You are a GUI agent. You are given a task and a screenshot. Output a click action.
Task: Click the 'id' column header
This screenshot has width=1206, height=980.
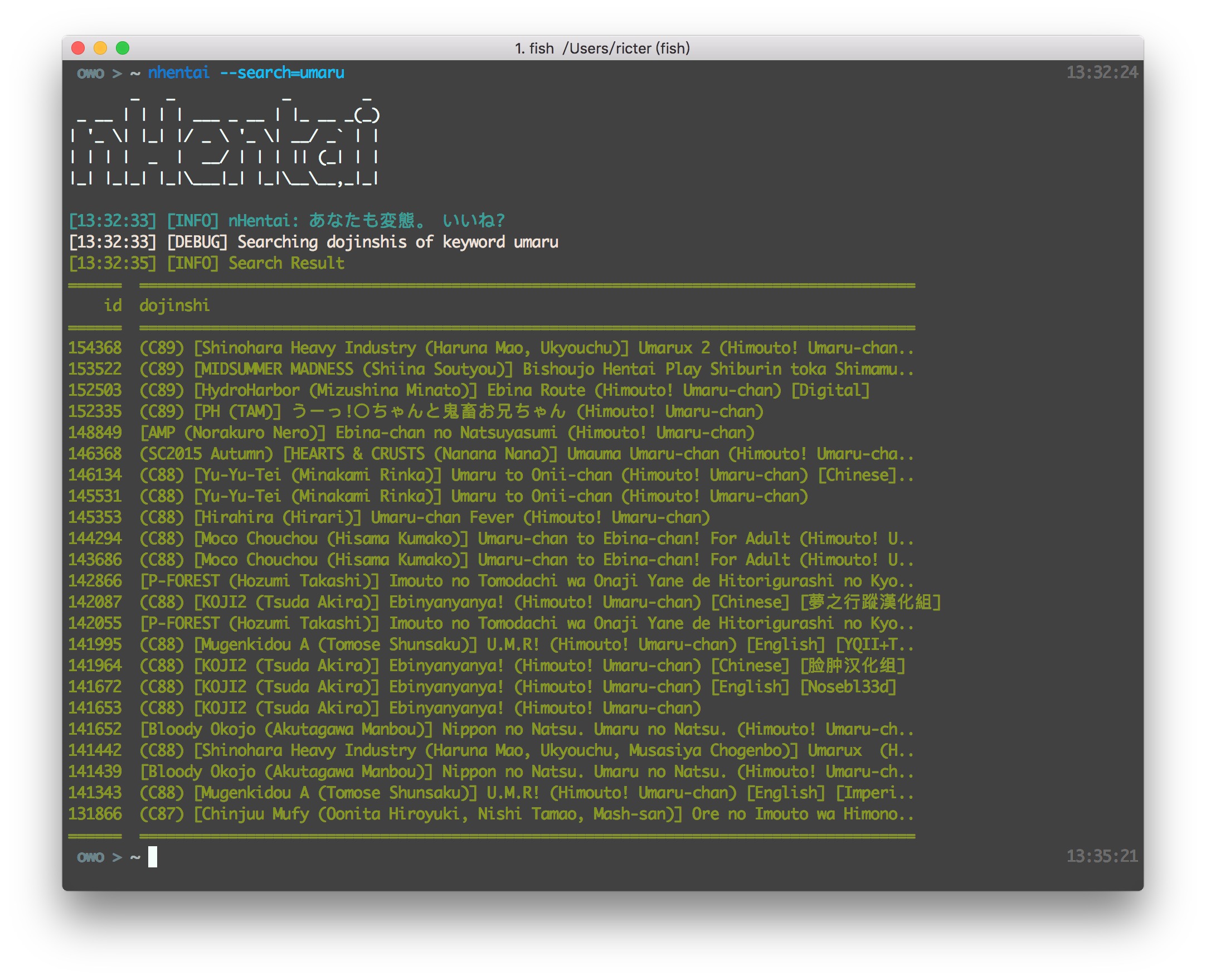pos(113,305)
